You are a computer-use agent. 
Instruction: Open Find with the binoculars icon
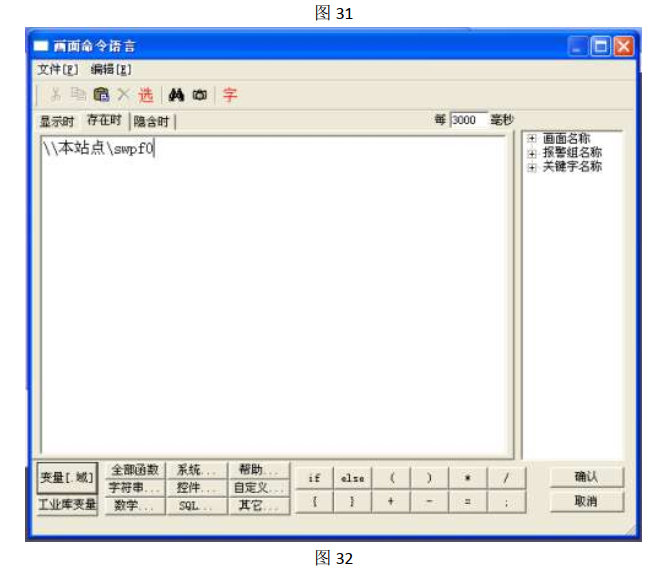point(177,95)
